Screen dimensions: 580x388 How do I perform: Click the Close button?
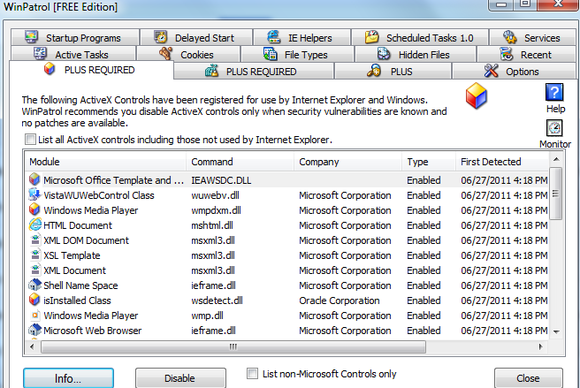pyautogui.click(x=528, y=378)
